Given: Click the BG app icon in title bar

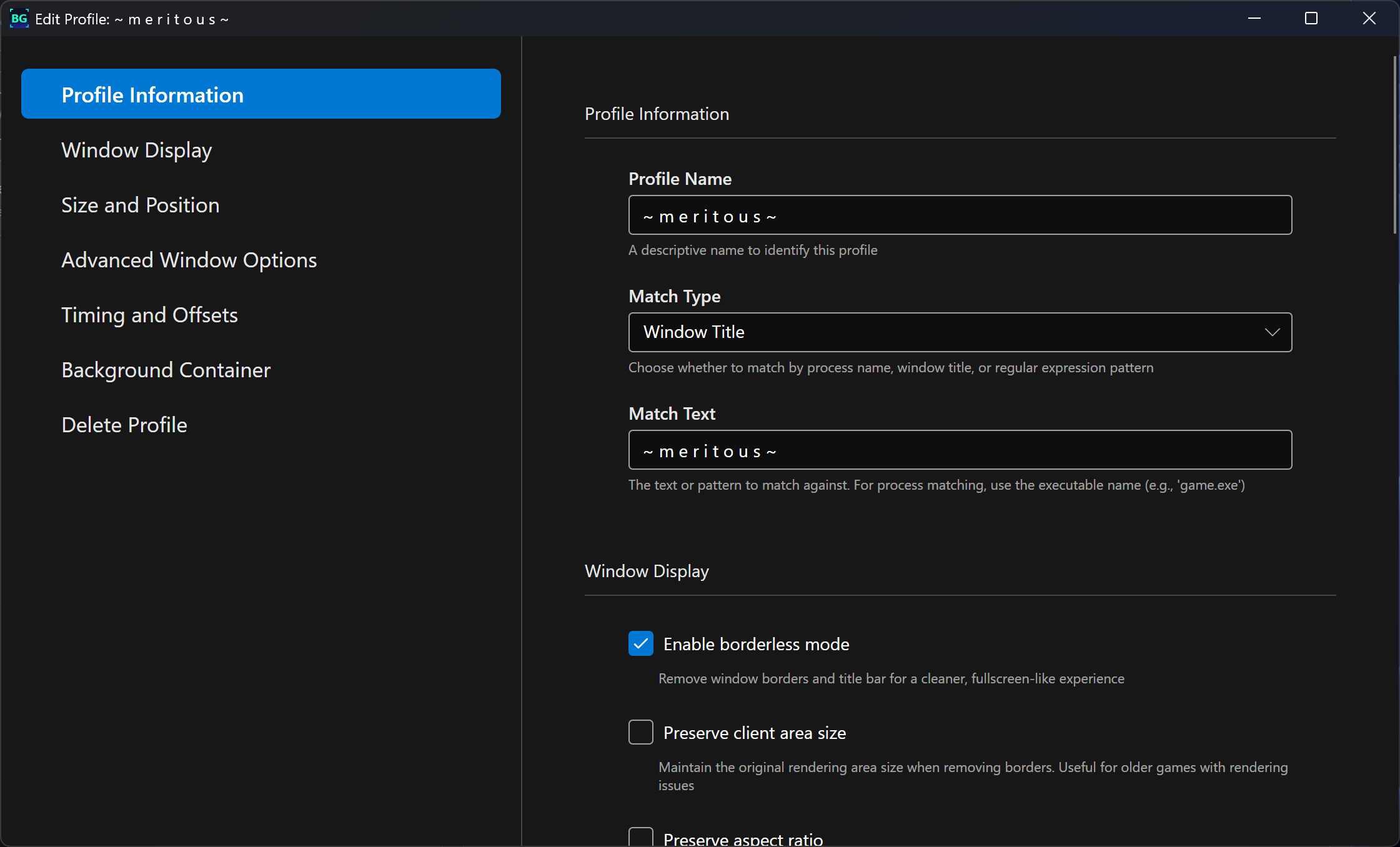Looking at the screenshot, I should coord(19,19).
